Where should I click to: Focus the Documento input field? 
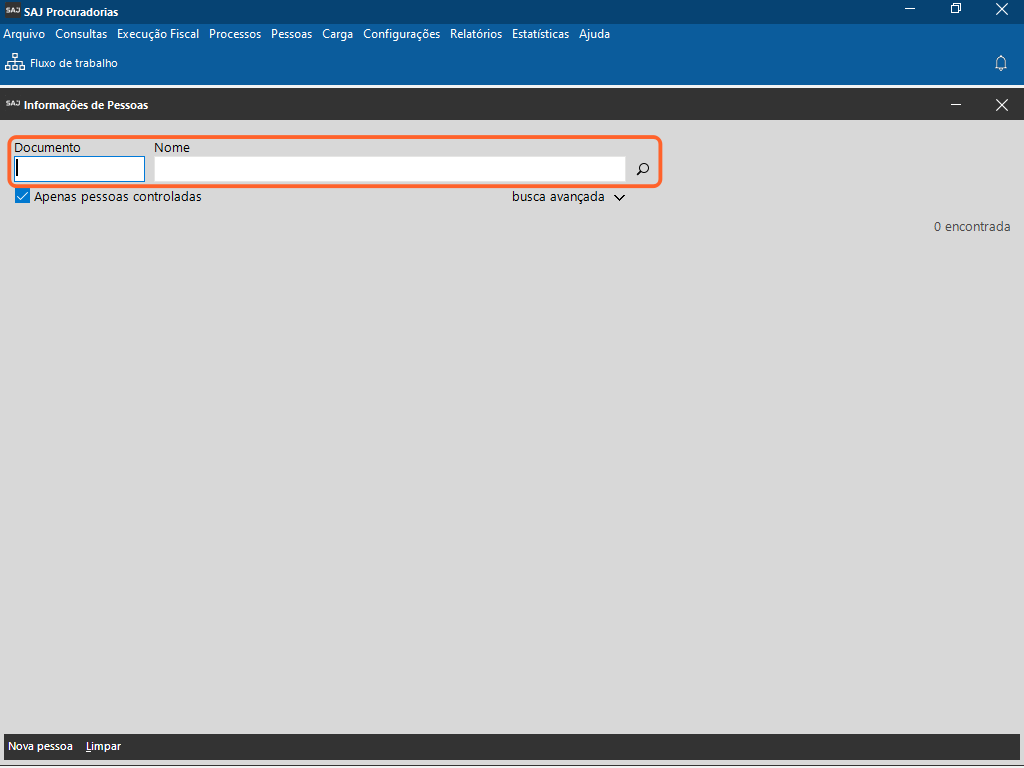pos(80,169)
